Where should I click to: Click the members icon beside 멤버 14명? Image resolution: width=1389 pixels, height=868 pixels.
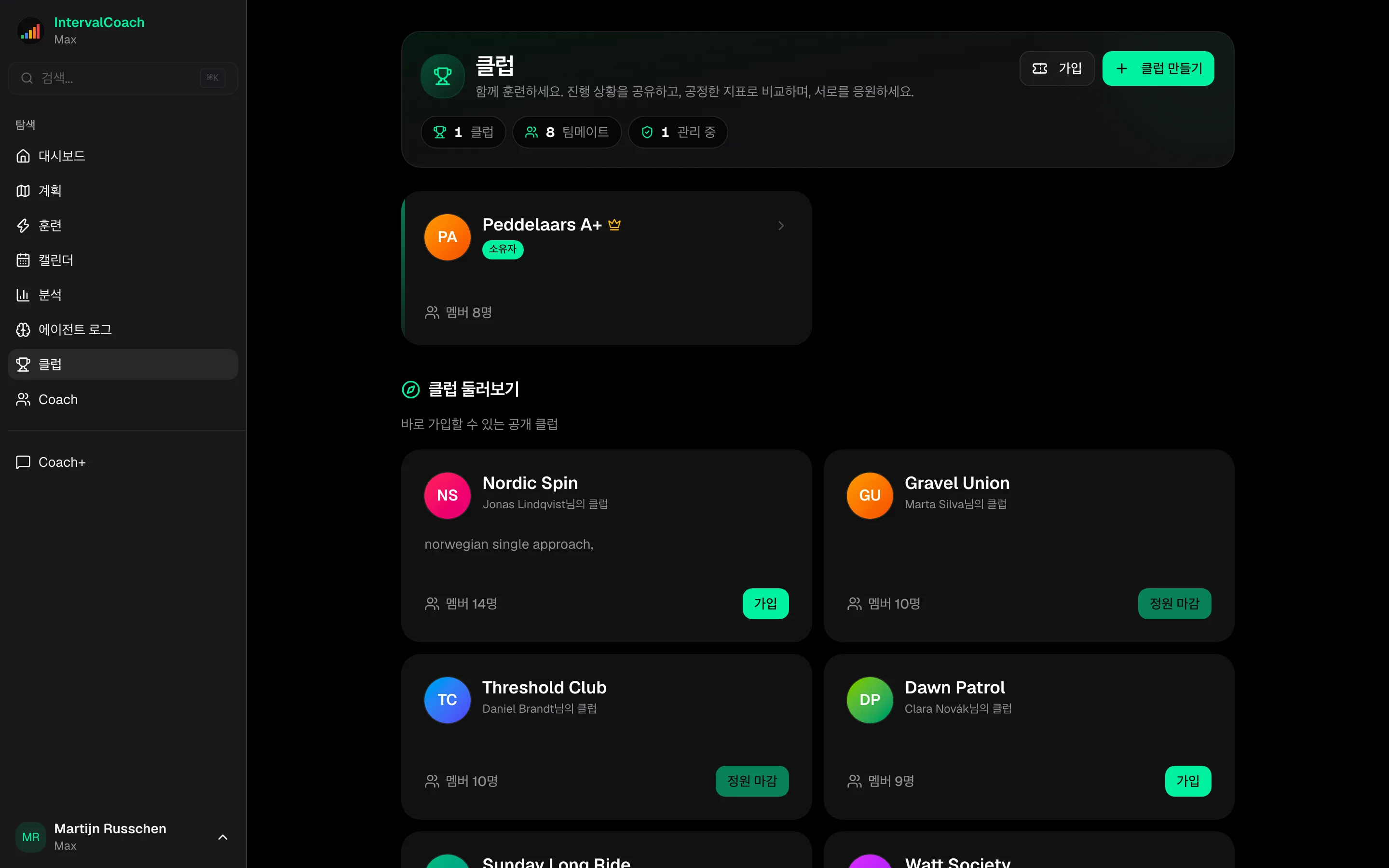432,604
